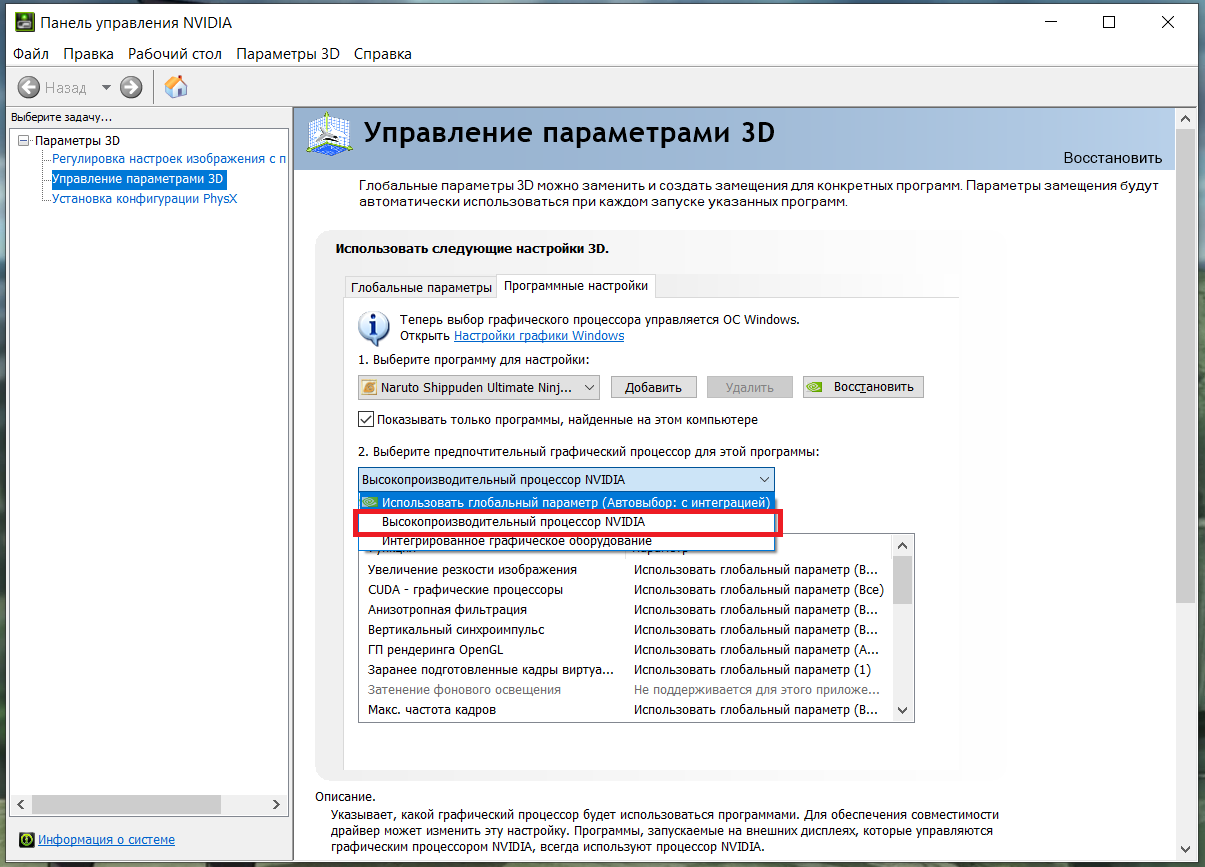The width and height of the screenshot is (1205, 867).
Task: Open the Правка menu
Action: [89, 54]
